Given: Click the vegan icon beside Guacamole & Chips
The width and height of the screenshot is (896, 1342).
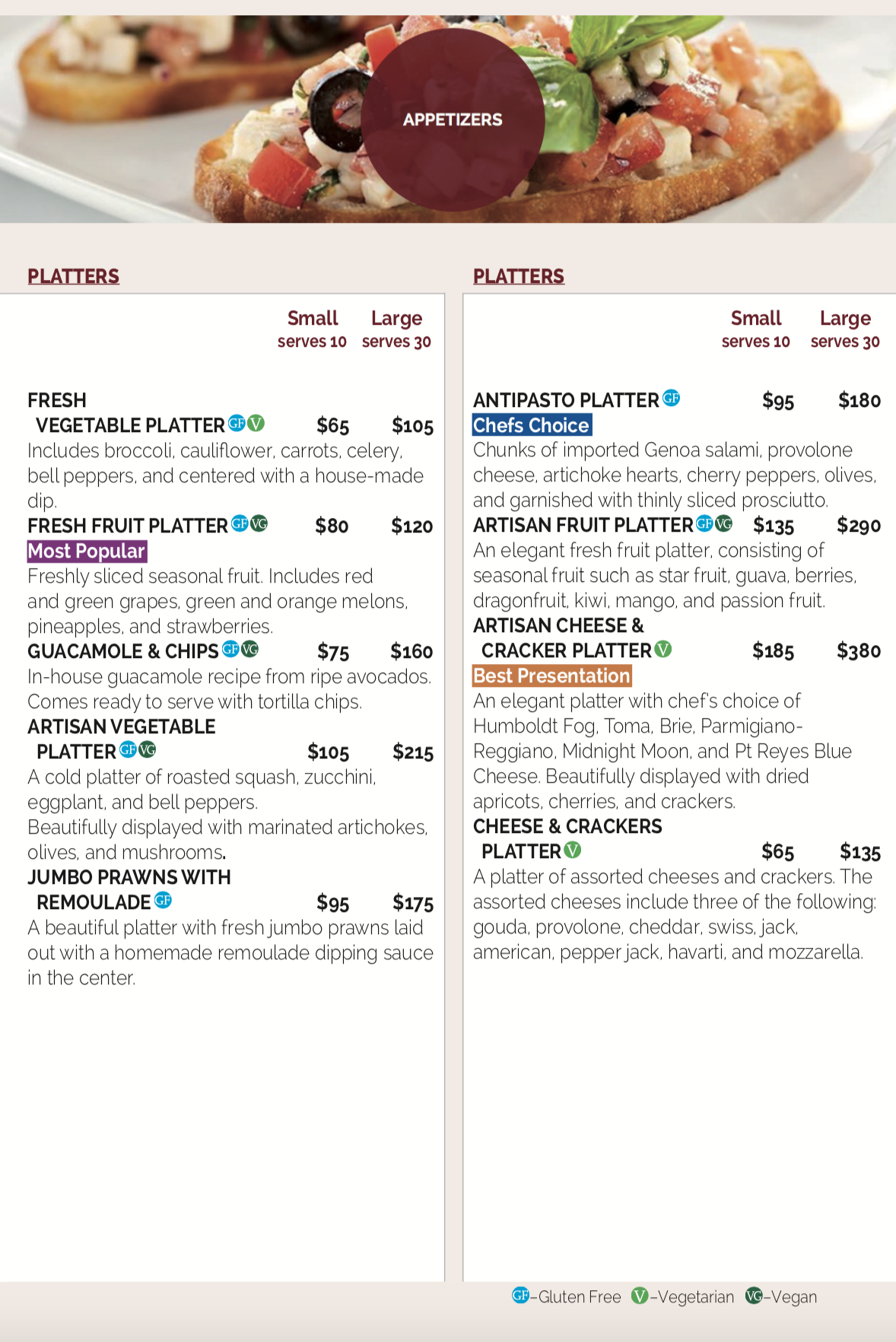Looking at the screenshot, I should 249,649.
